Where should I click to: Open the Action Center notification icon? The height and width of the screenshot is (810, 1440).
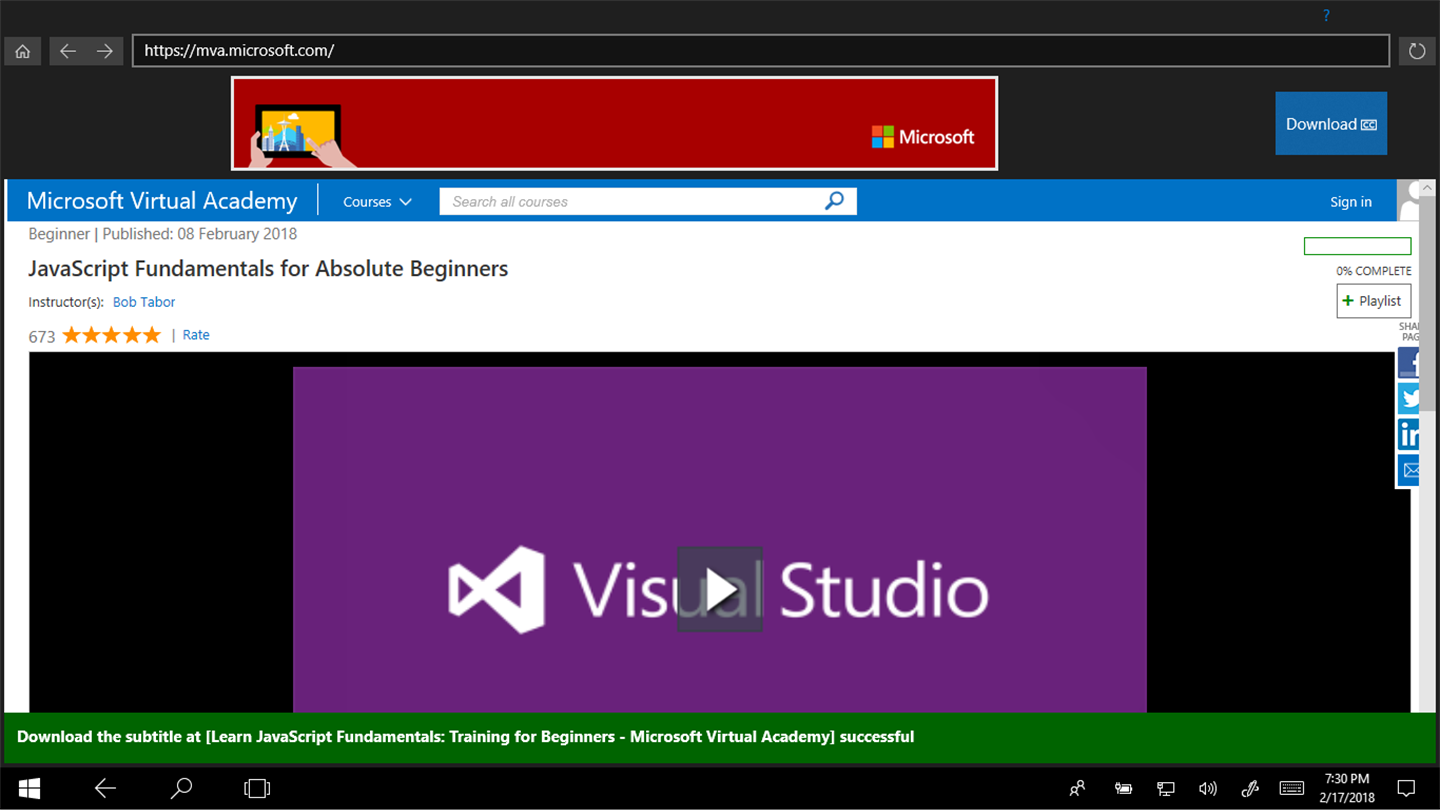[x=1406, y=788]
